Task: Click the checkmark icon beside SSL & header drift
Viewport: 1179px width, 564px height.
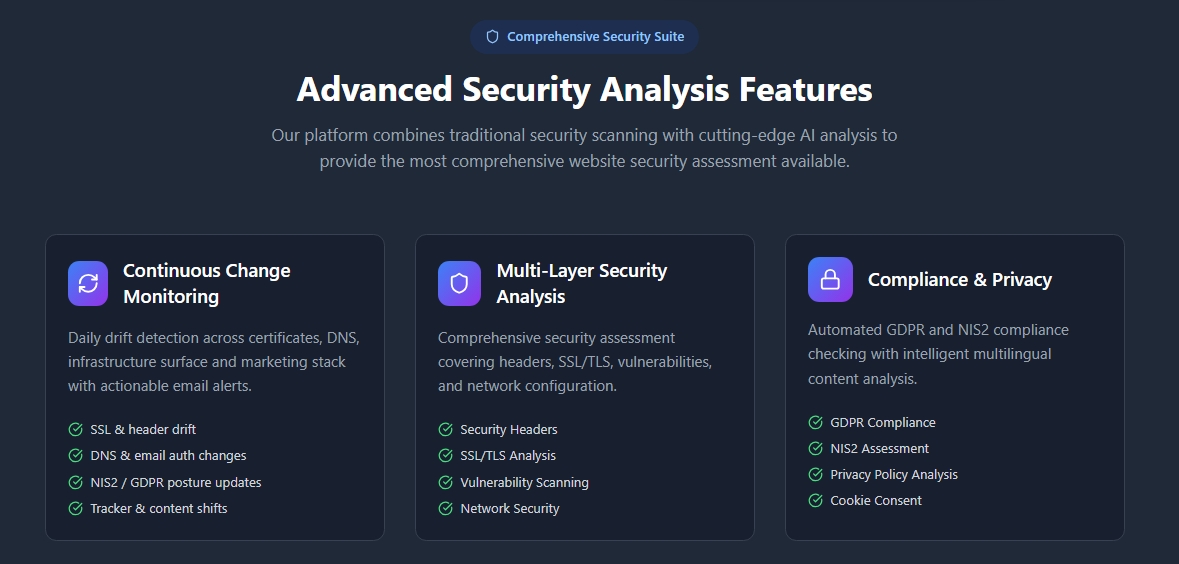Action: (x=76, y=430)
